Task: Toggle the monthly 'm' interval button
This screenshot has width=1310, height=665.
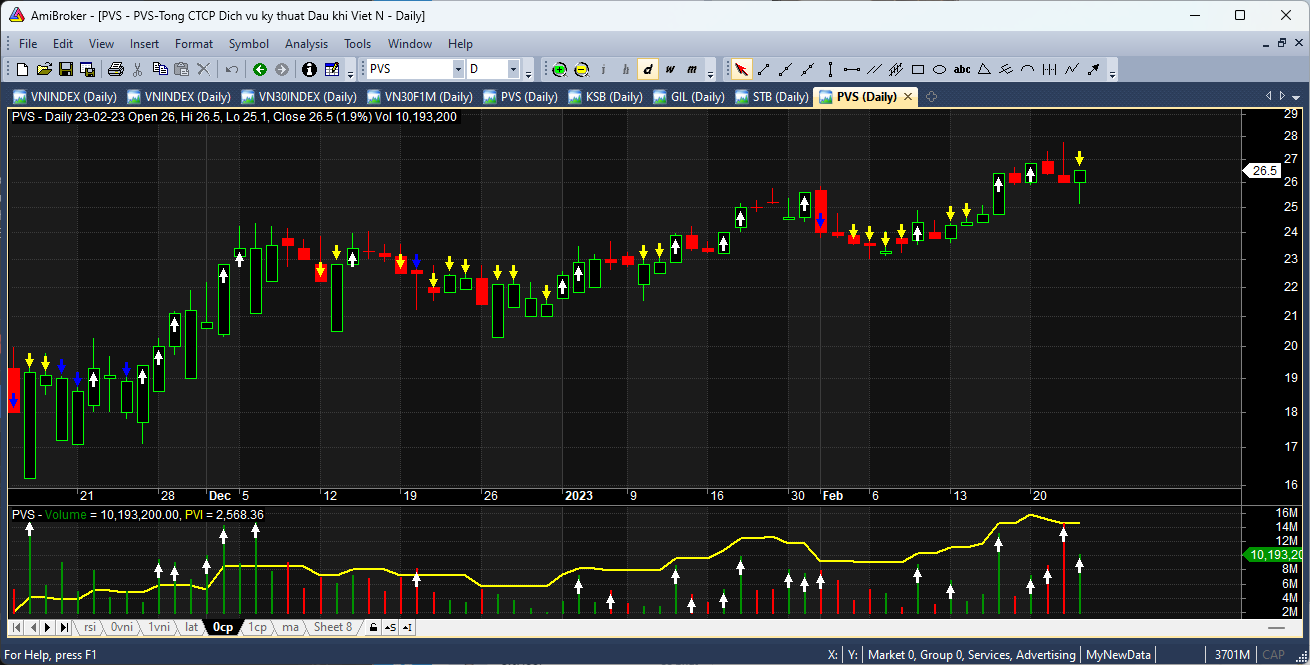Action: coord(691,69)
